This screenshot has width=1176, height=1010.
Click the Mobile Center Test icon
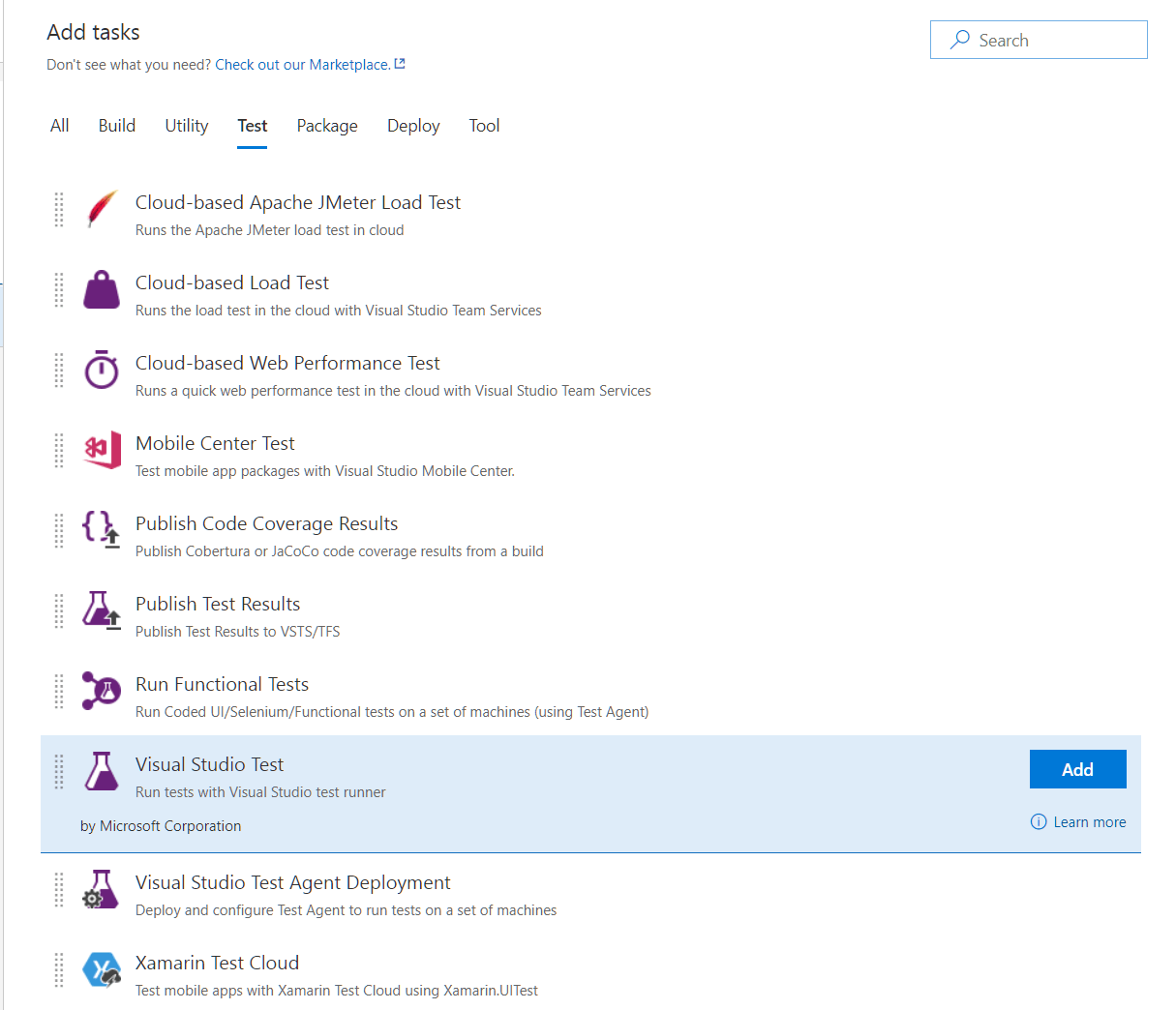click(102, 450)
